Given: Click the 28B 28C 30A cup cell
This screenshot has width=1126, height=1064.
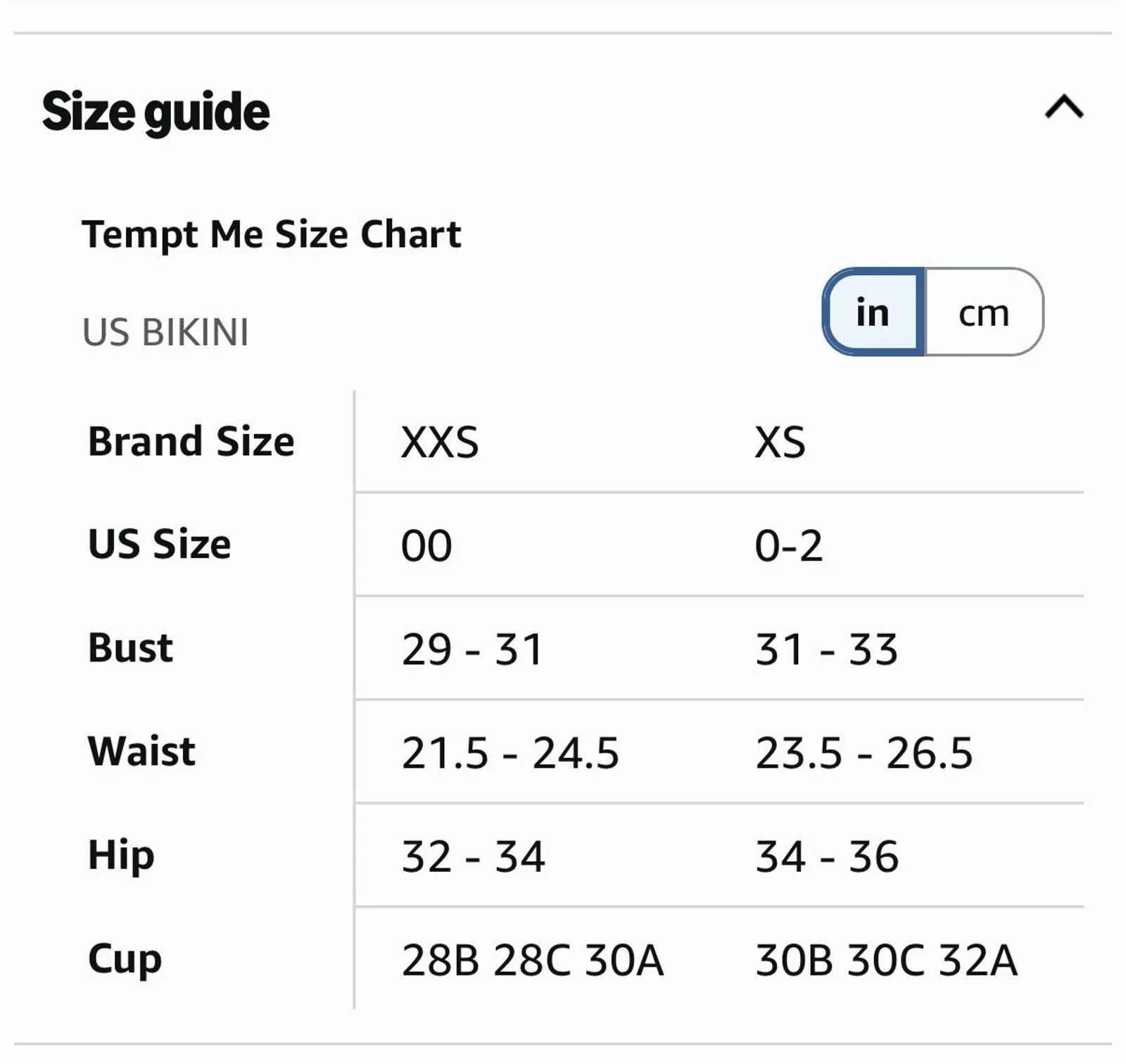Looking at the screenshot, I should 532,960.
